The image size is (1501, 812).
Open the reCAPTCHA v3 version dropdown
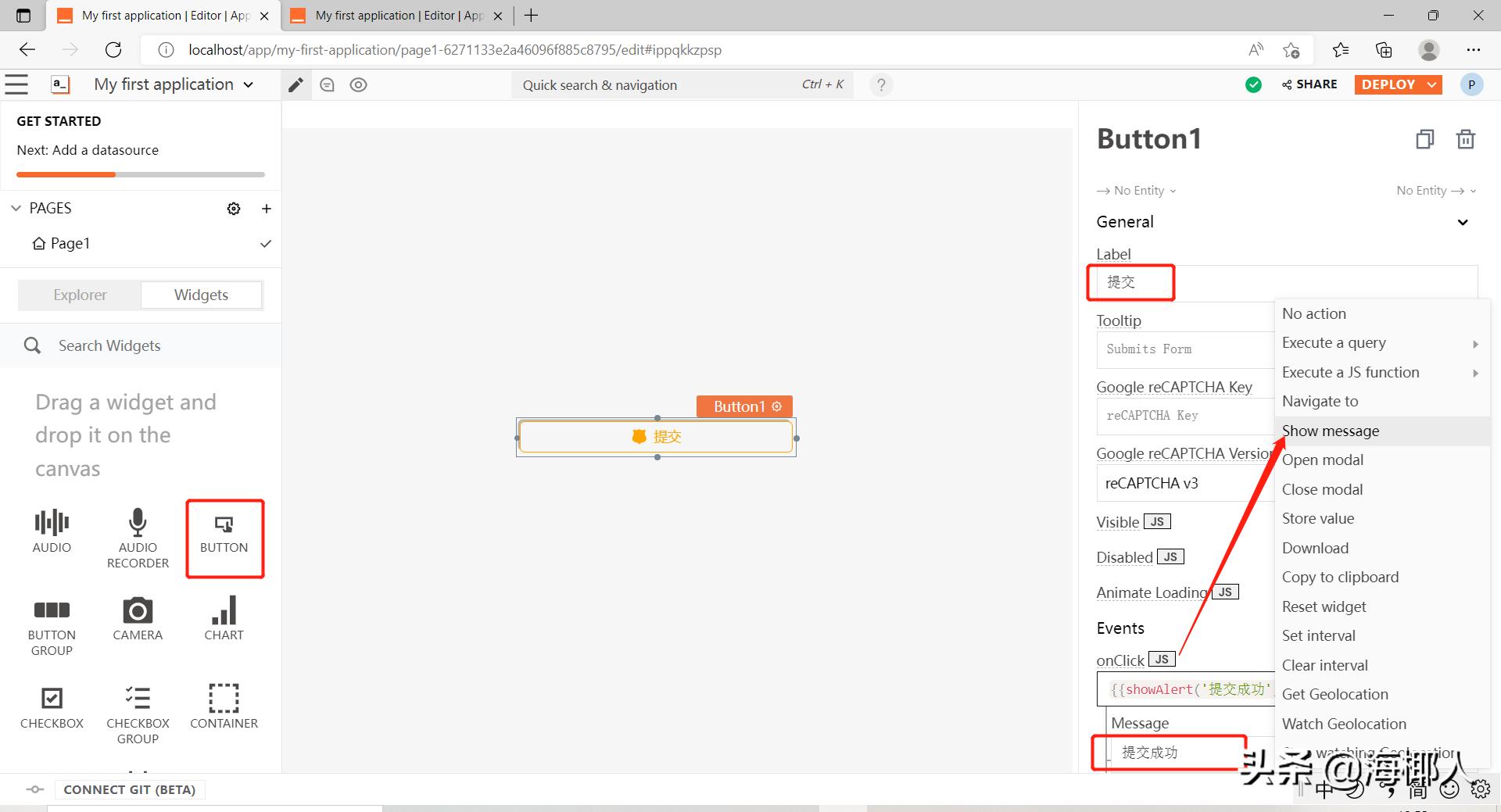click(x=1185, y=483)
